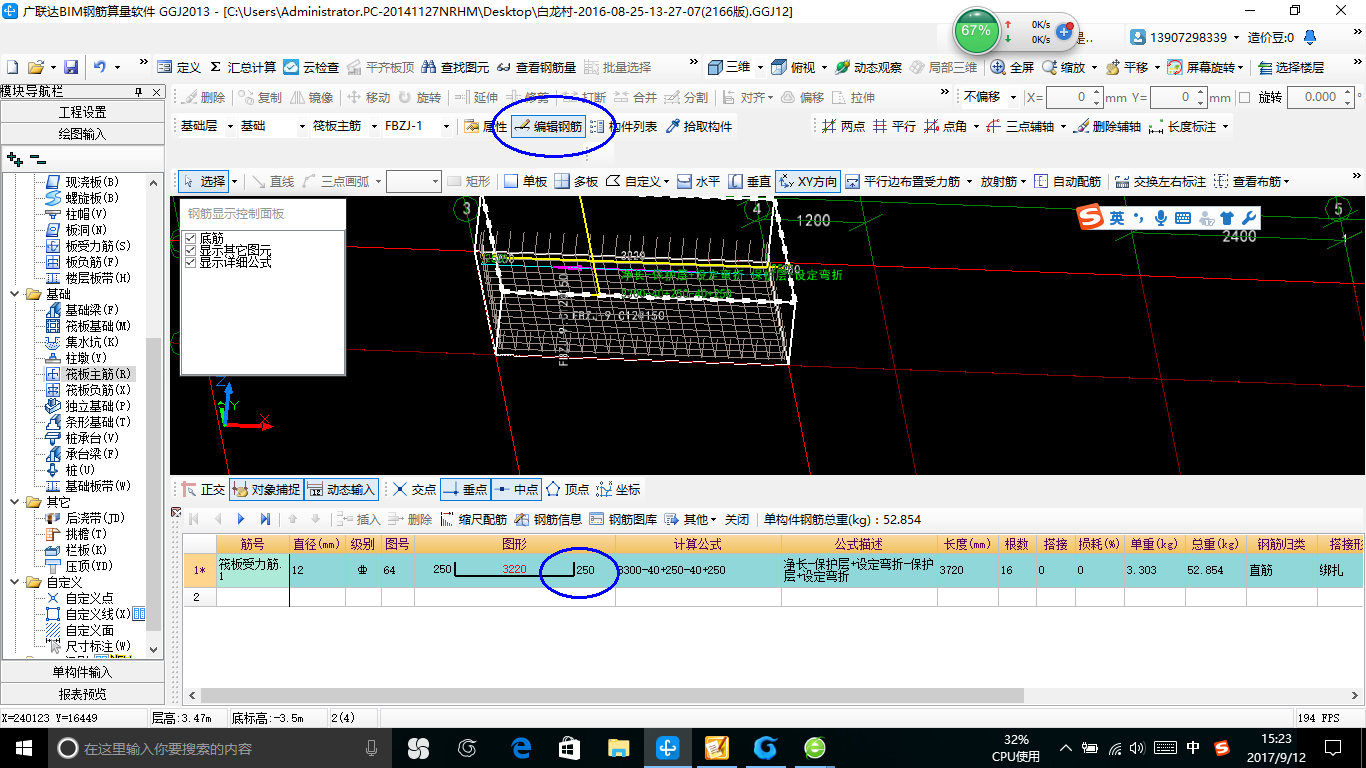
Task: Click 动态观察 dynamic orbit tool
Action: point(867,67)
